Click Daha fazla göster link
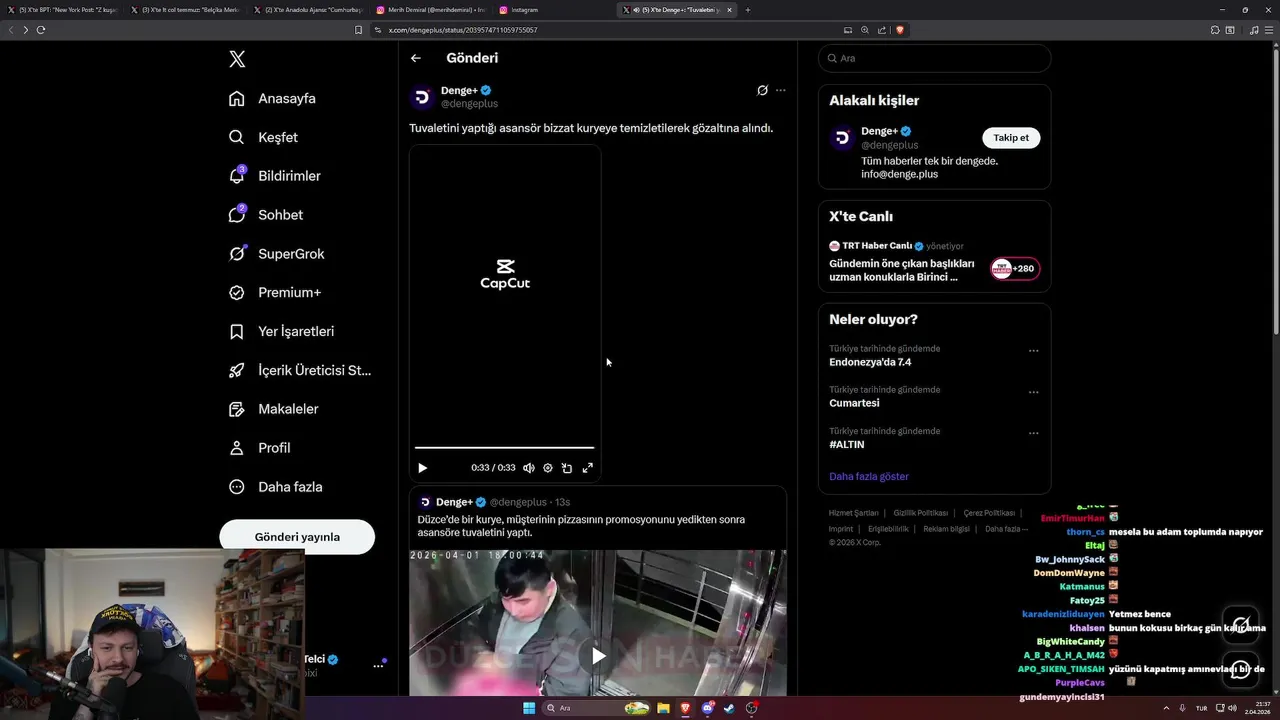1280x720 pixels. tap(869, 476)
